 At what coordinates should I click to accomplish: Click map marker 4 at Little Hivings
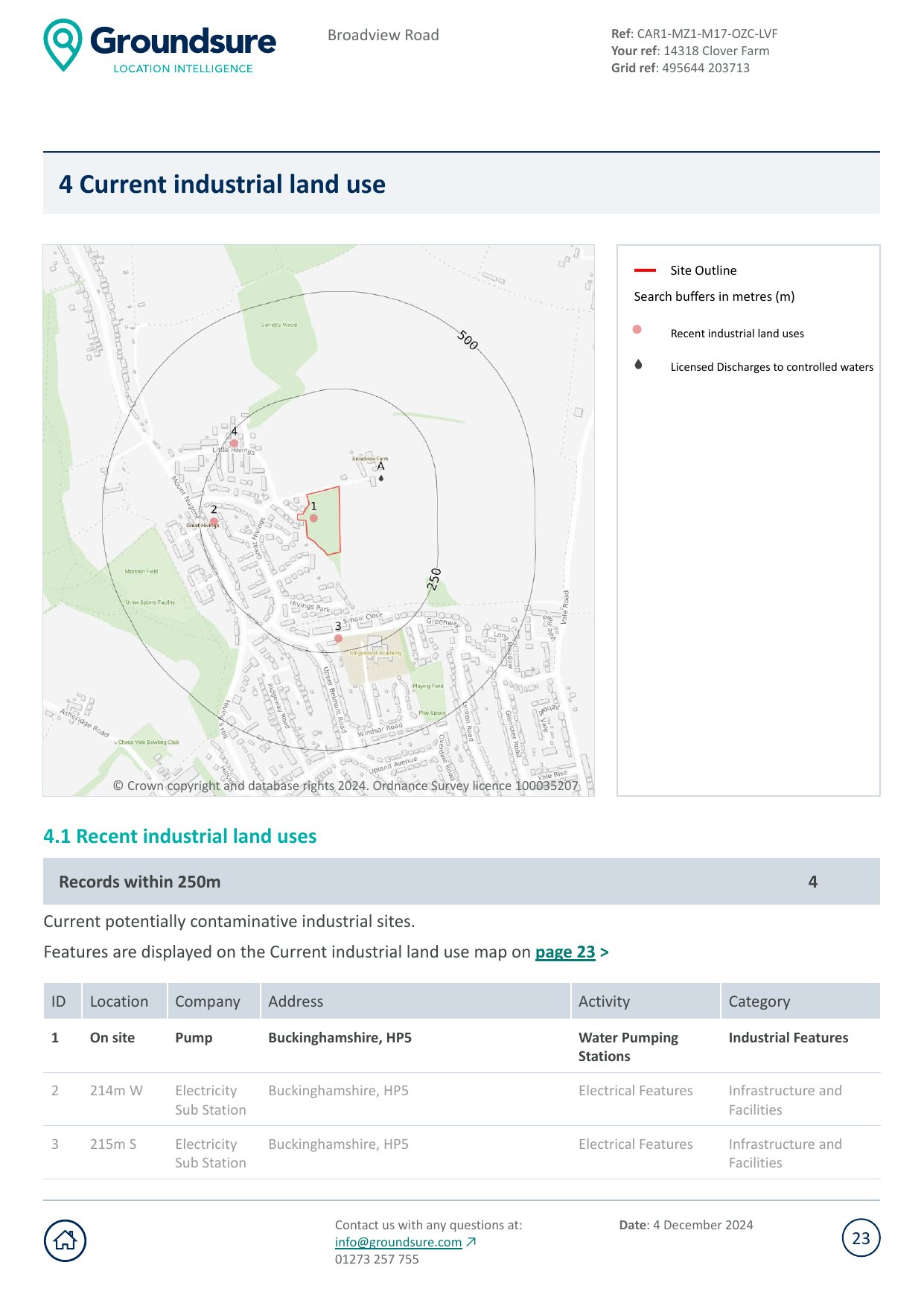(234, 443)
